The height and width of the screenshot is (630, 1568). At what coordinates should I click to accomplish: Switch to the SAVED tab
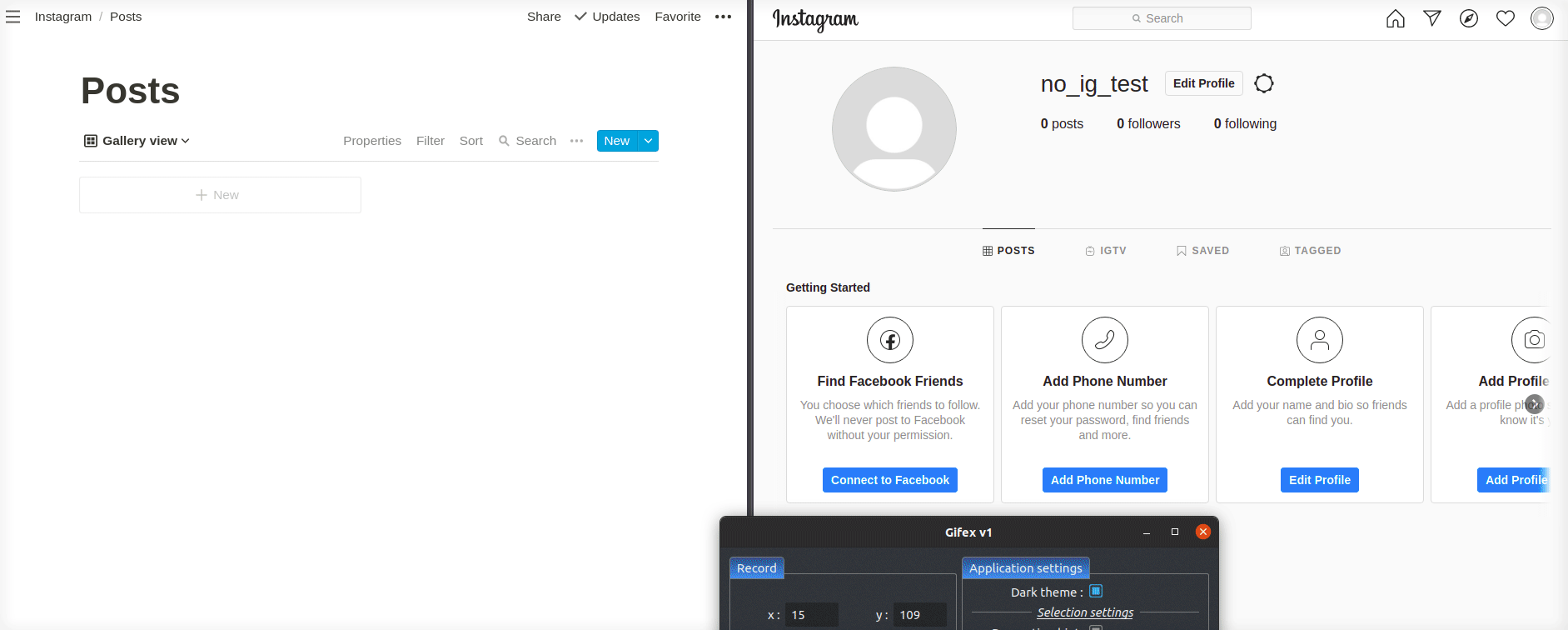(1202, 251)
